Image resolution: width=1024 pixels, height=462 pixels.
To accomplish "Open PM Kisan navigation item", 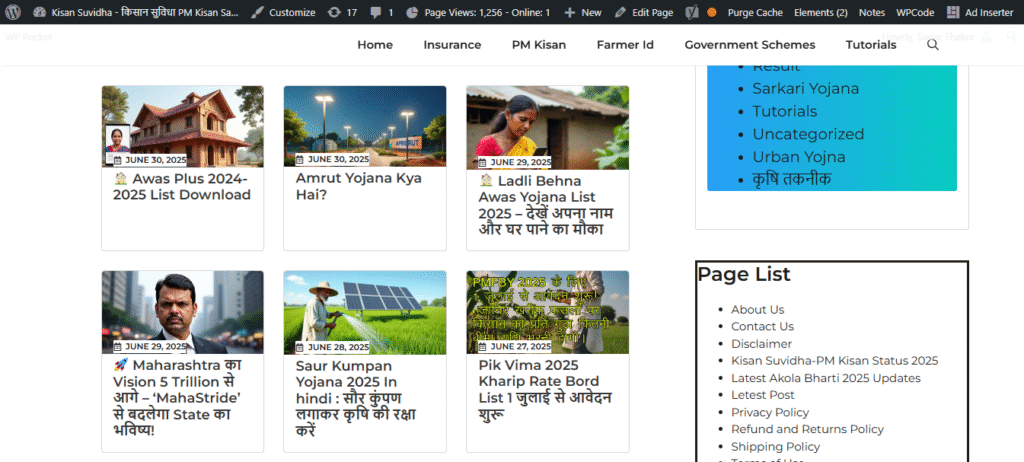I will (x=539, y=44).
